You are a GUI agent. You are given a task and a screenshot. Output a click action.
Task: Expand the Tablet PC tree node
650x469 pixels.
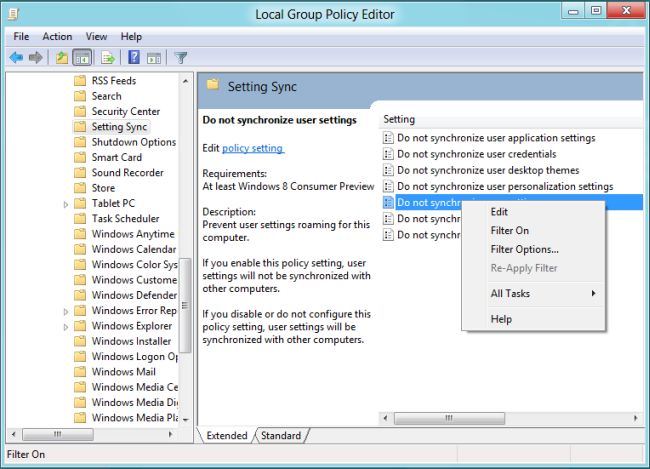[x=66, y=204]
